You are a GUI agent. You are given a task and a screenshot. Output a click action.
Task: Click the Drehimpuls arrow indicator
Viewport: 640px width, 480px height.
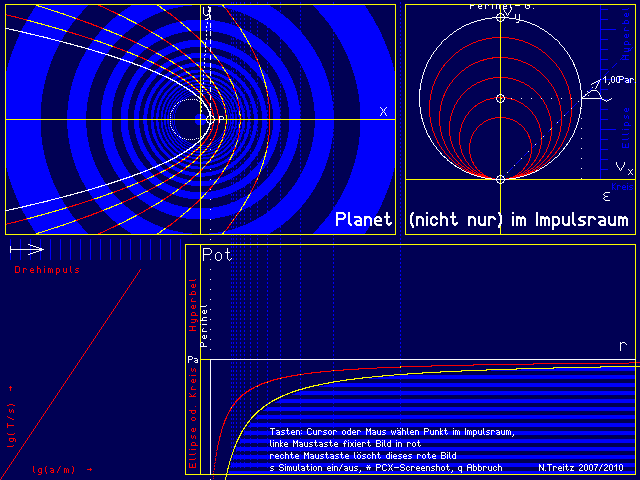pos(26,249)
